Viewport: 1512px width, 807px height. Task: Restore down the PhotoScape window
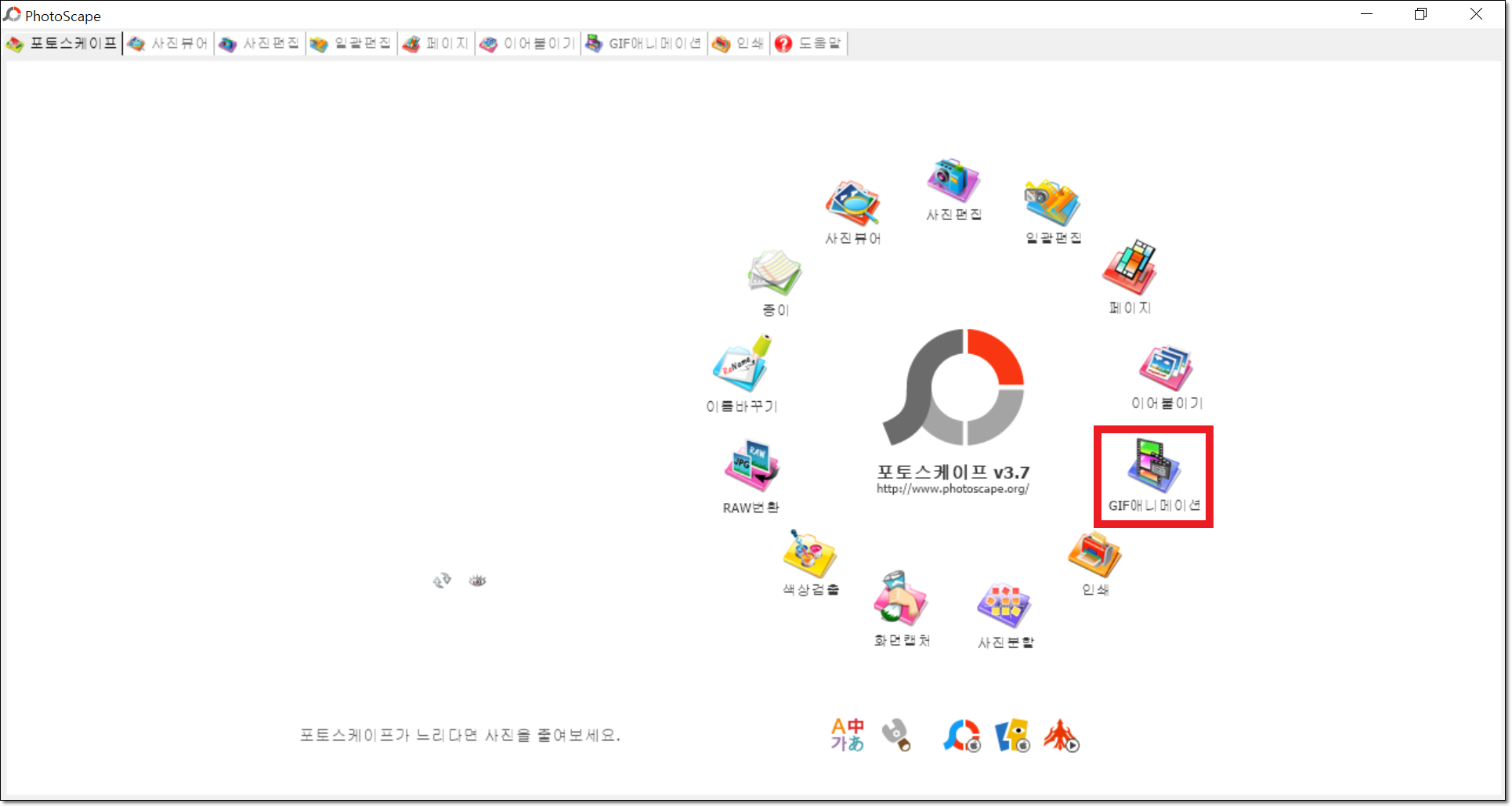tap(1421, 14)
